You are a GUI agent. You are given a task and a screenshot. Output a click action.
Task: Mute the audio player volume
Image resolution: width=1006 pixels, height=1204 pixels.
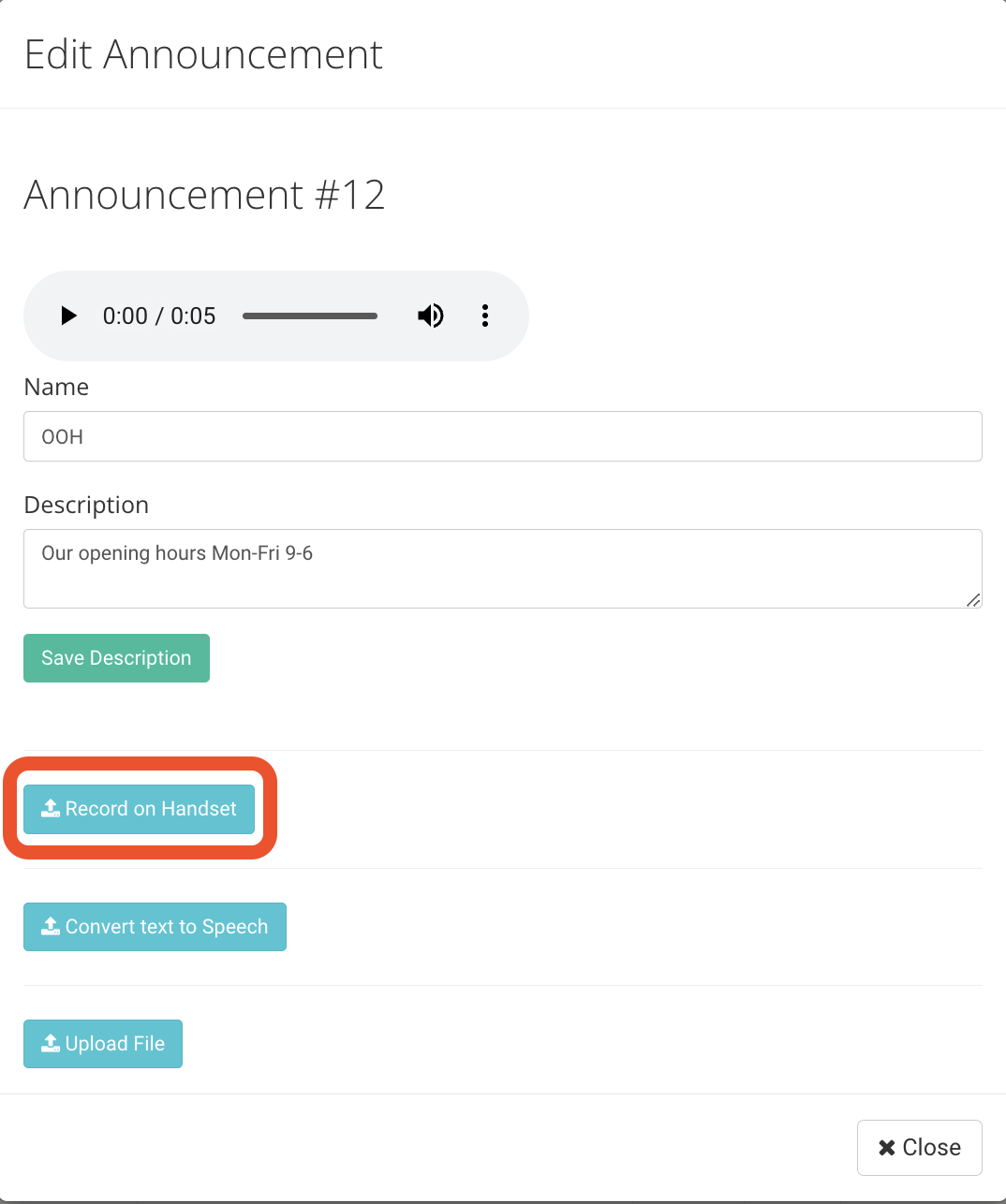(x=431, y=316)
